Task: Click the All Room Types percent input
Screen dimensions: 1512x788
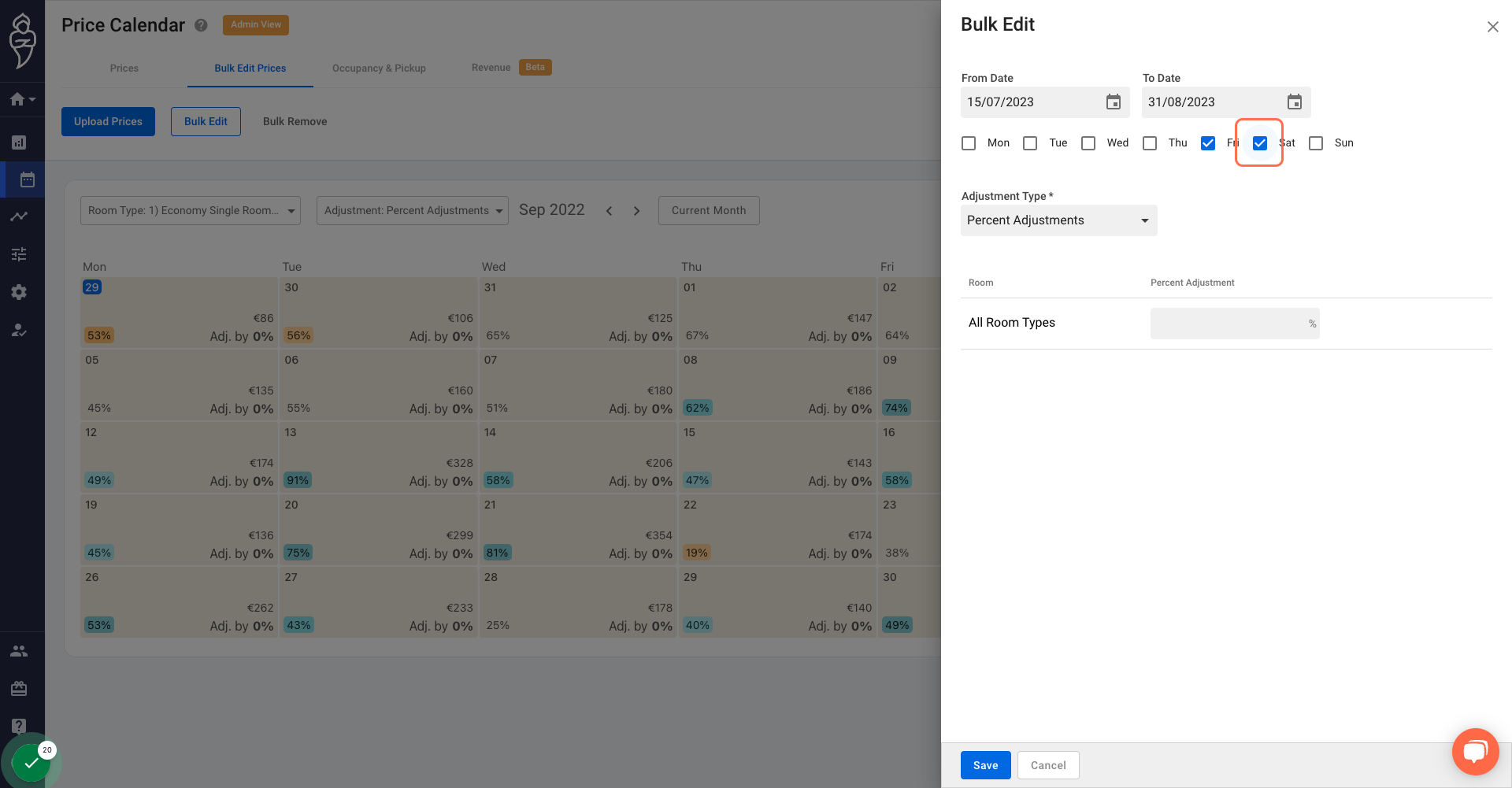Action: pos(1234,324)
